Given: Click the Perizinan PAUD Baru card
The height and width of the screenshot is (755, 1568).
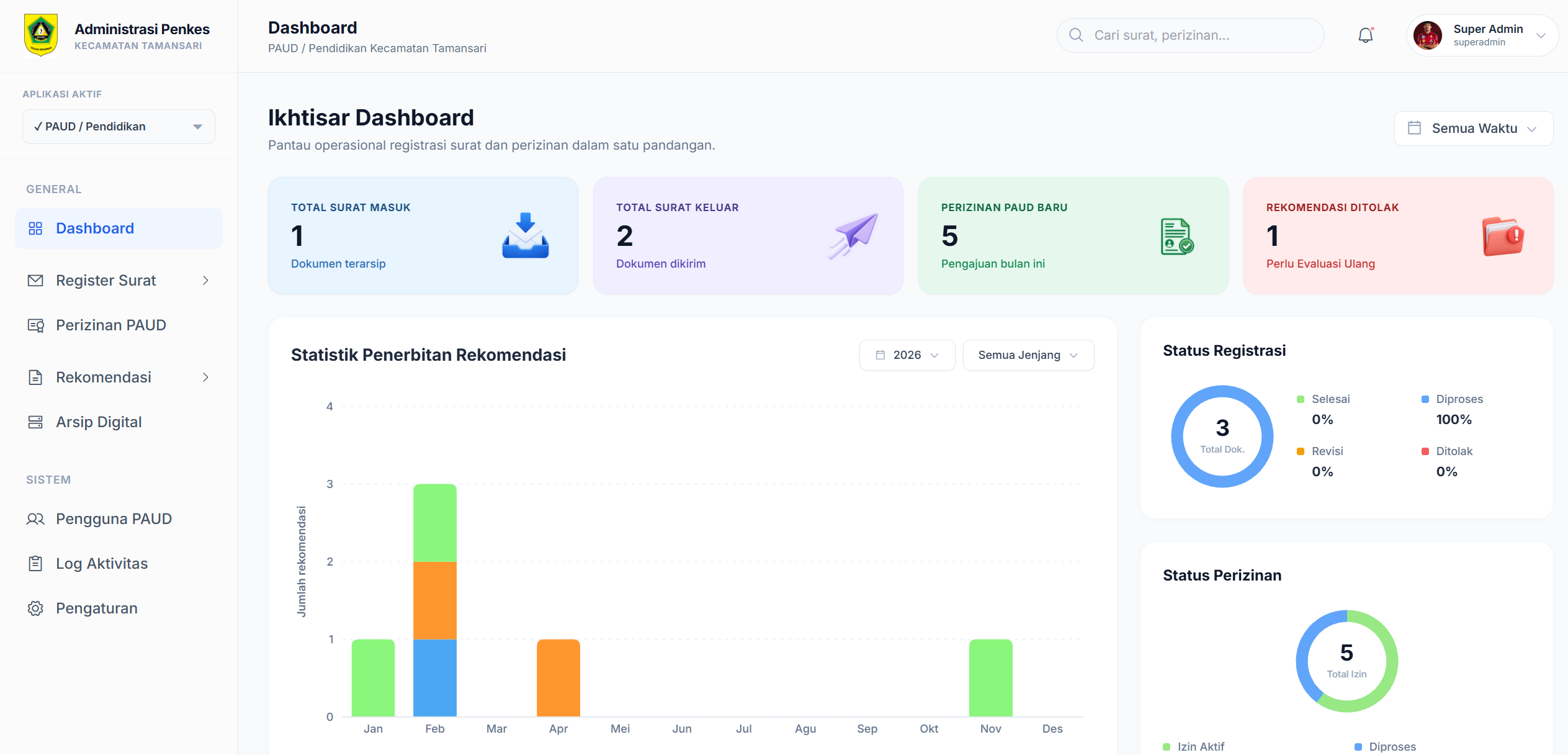Looking at the screenshot, I should point(1073,236).
